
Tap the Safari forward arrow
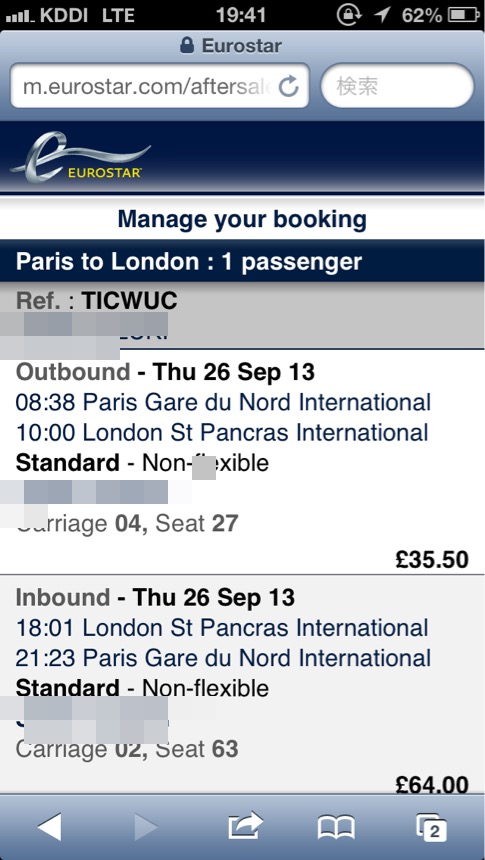(145, 827)
